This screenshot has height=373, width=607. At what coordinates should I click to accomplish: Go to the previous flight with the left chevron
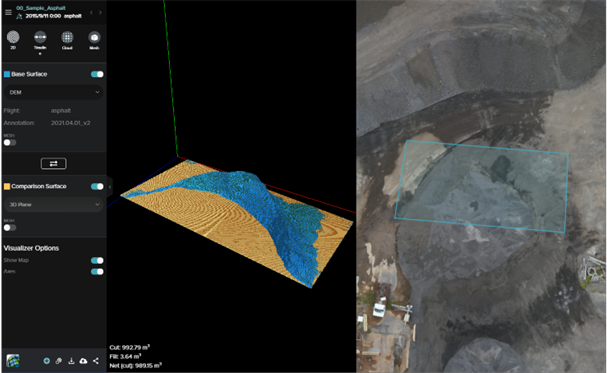91,12
